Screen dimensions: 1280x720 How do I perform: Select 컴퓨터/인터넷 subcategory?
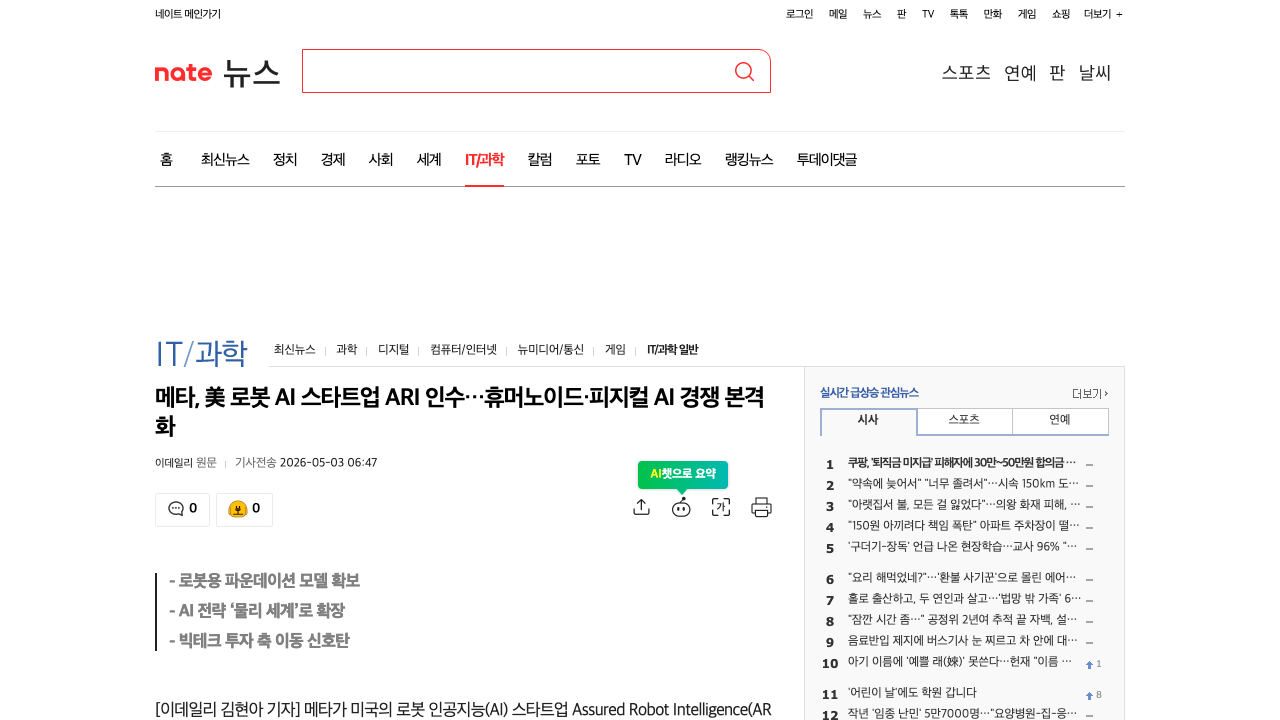(463, 350)
